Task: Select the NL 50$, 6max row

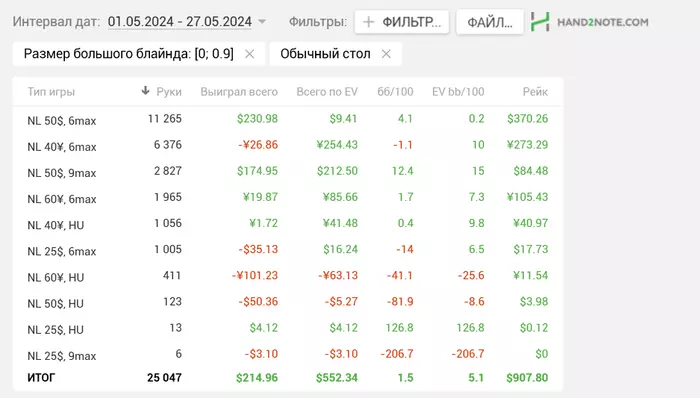Action: click(288, 119)
